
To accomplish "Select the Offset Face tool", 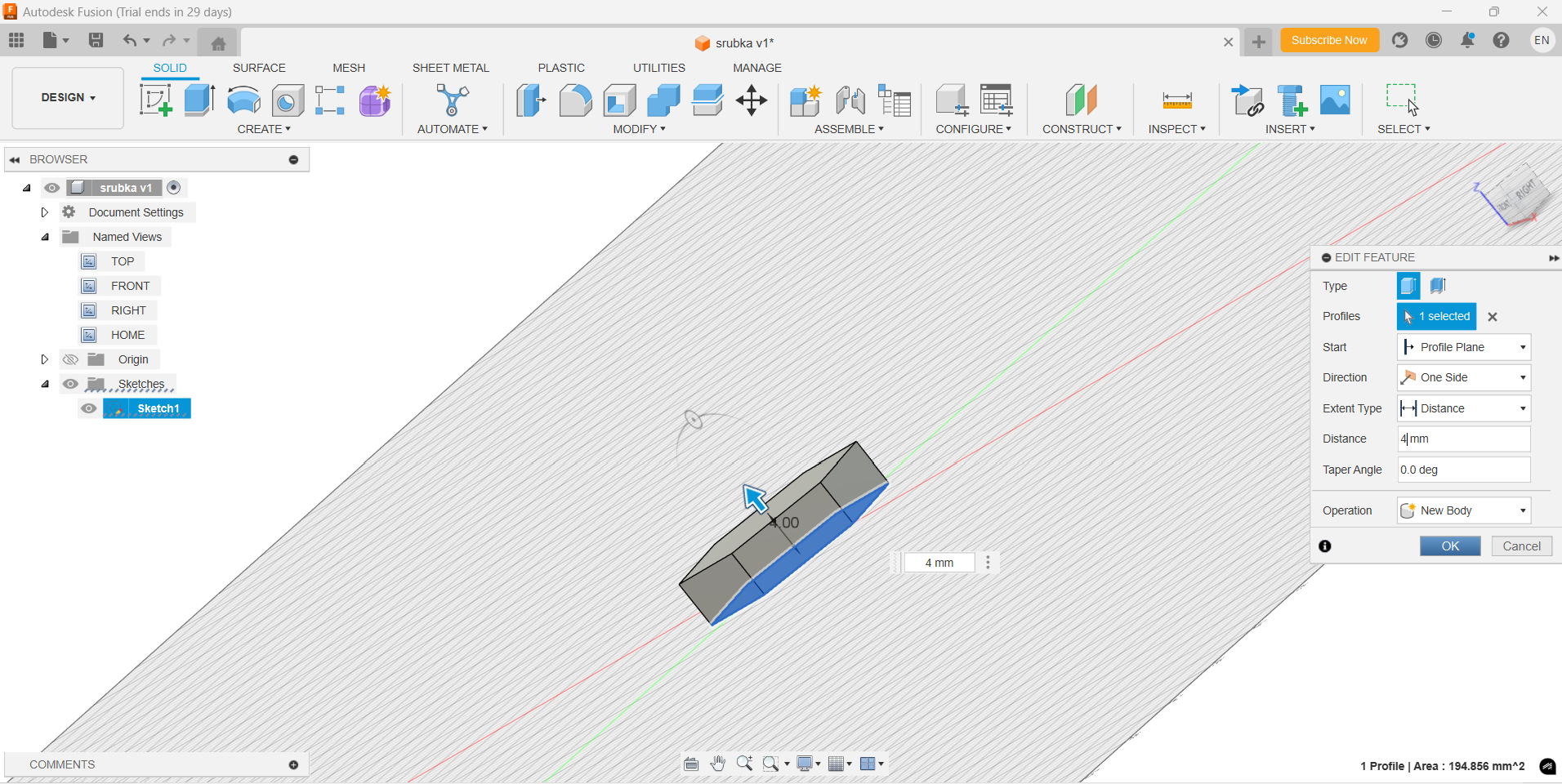I will pyautogui.click(x=707, y=100).
